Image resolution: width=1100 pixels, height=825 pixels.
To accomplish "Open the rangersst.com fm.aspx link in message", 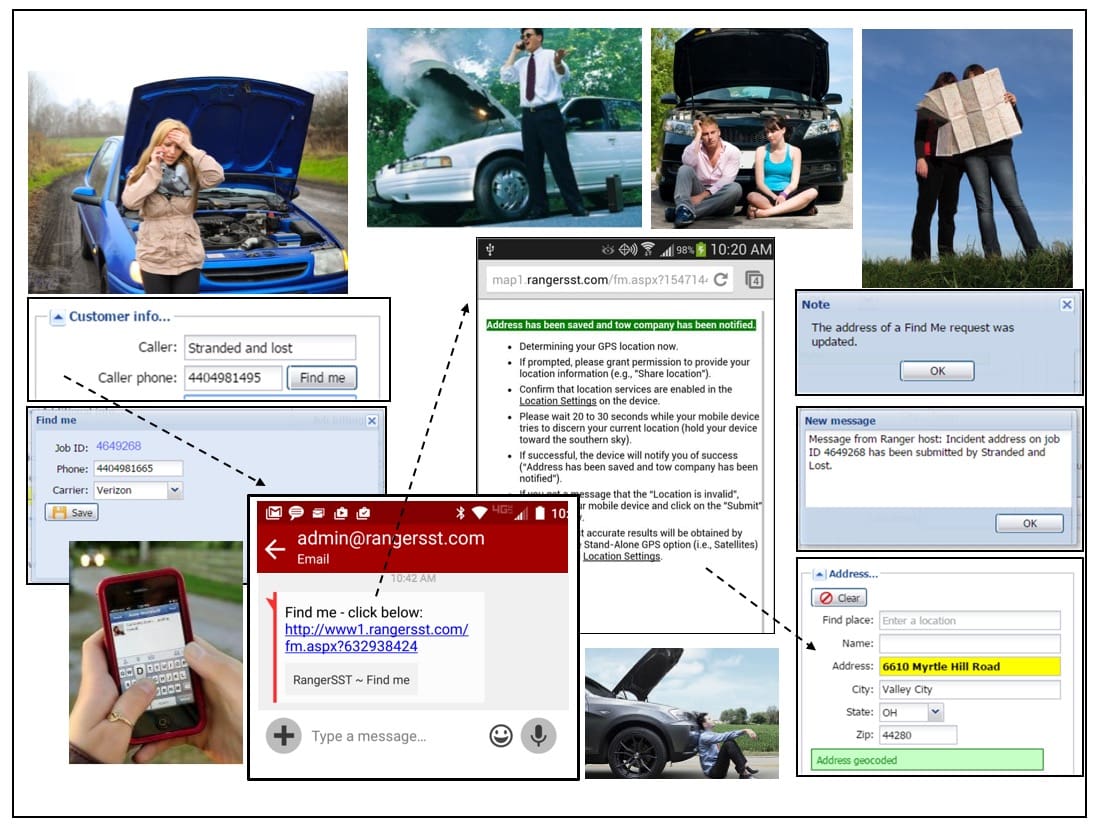I will click(376, 638).
